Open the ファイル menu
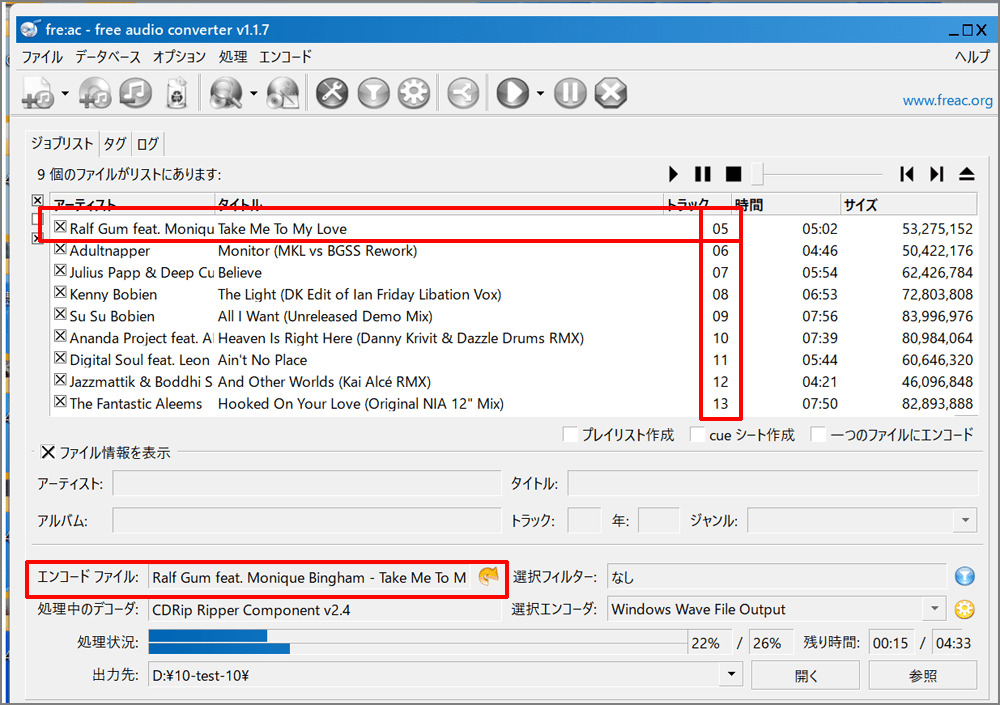 (x=42, y=57)
